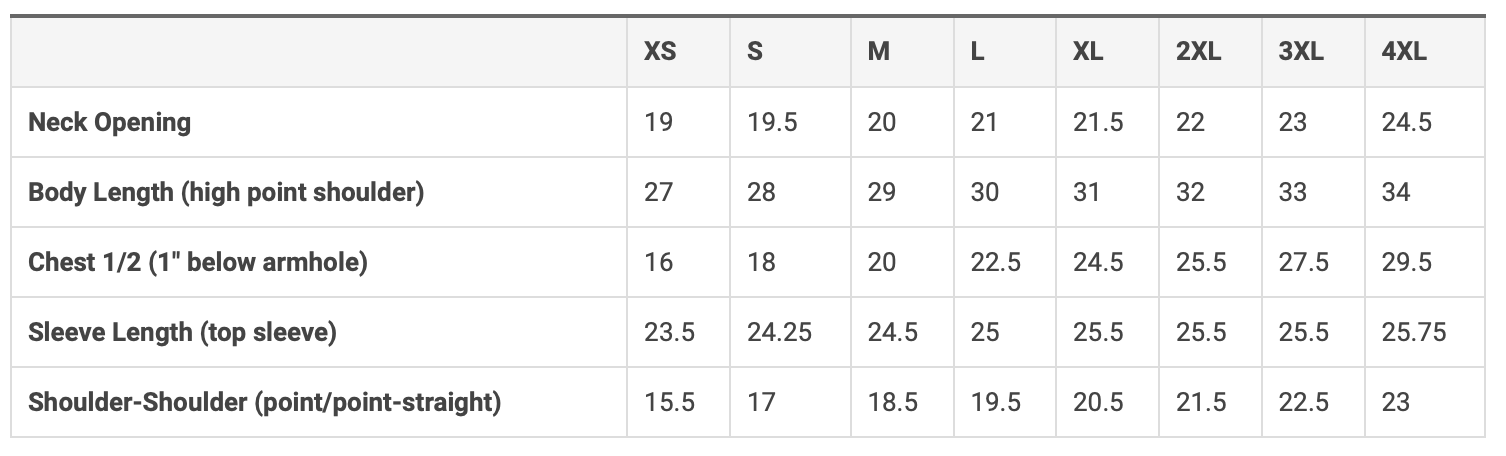This screenshot has height=456, width=1506.
Task: Click the Neck Opening value 19.5
Action: coord(772,122)
